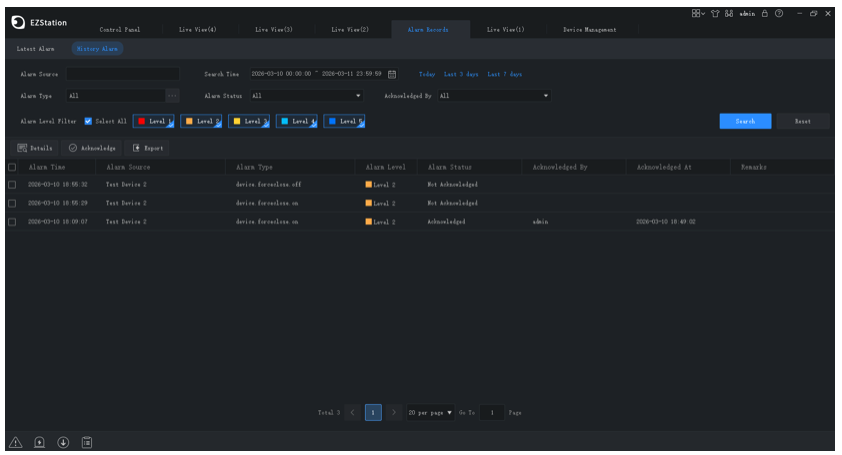Open the Acknowledged By dropdown
The width and height of the screenshot is (842, 455).
[x=494, y=96]
